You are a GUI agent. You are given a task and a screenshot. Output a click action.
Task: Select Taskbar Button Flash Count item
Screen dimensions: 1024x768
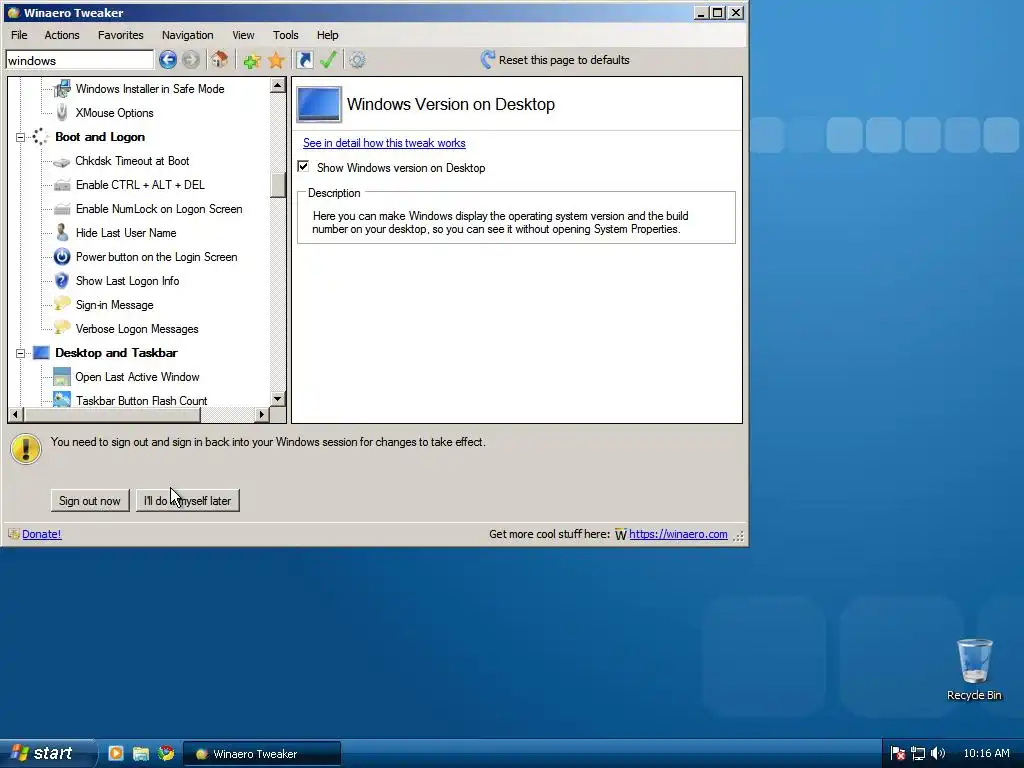point(141,400)
